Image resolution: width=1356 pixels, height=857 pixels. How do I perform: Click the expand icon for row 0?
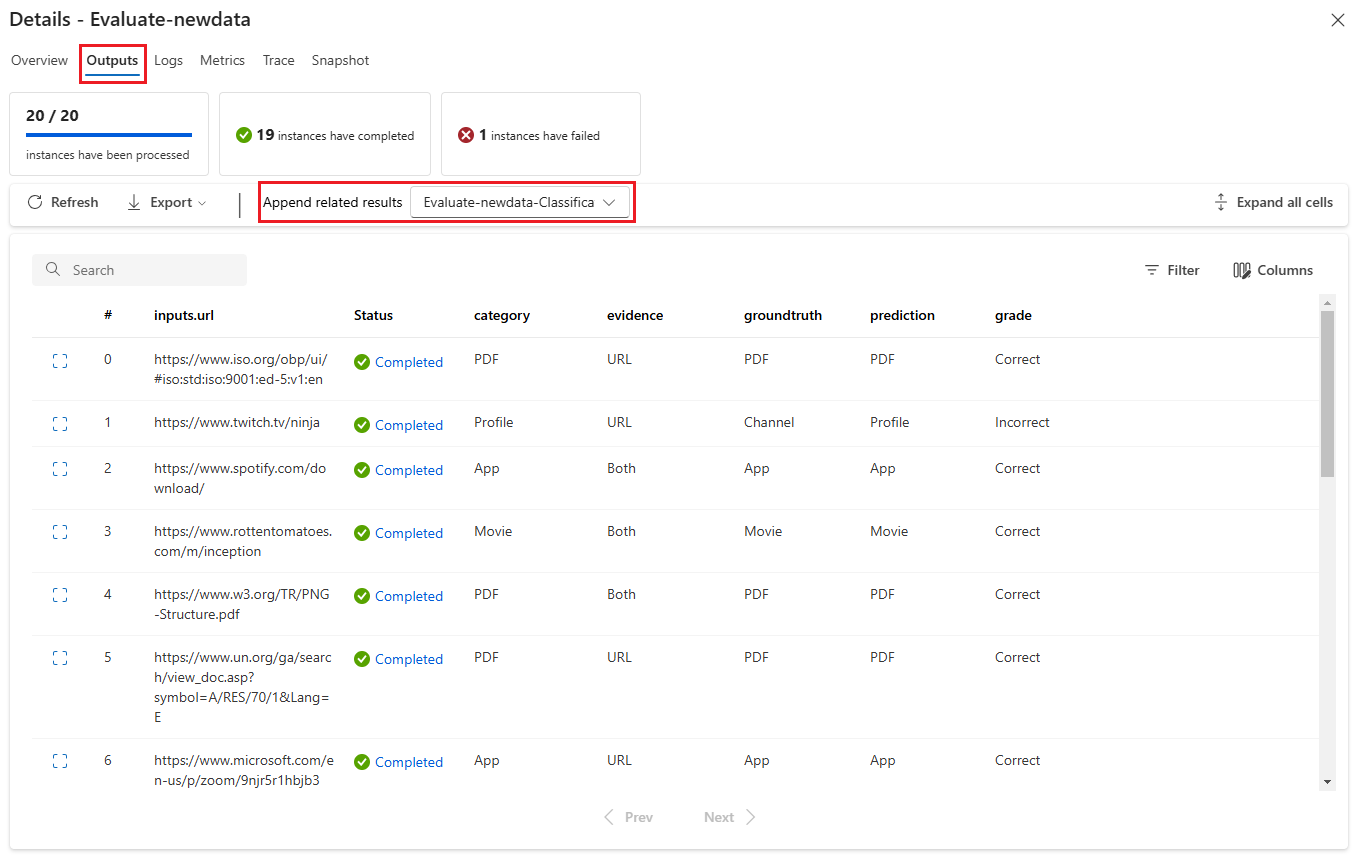pos(60,361)
